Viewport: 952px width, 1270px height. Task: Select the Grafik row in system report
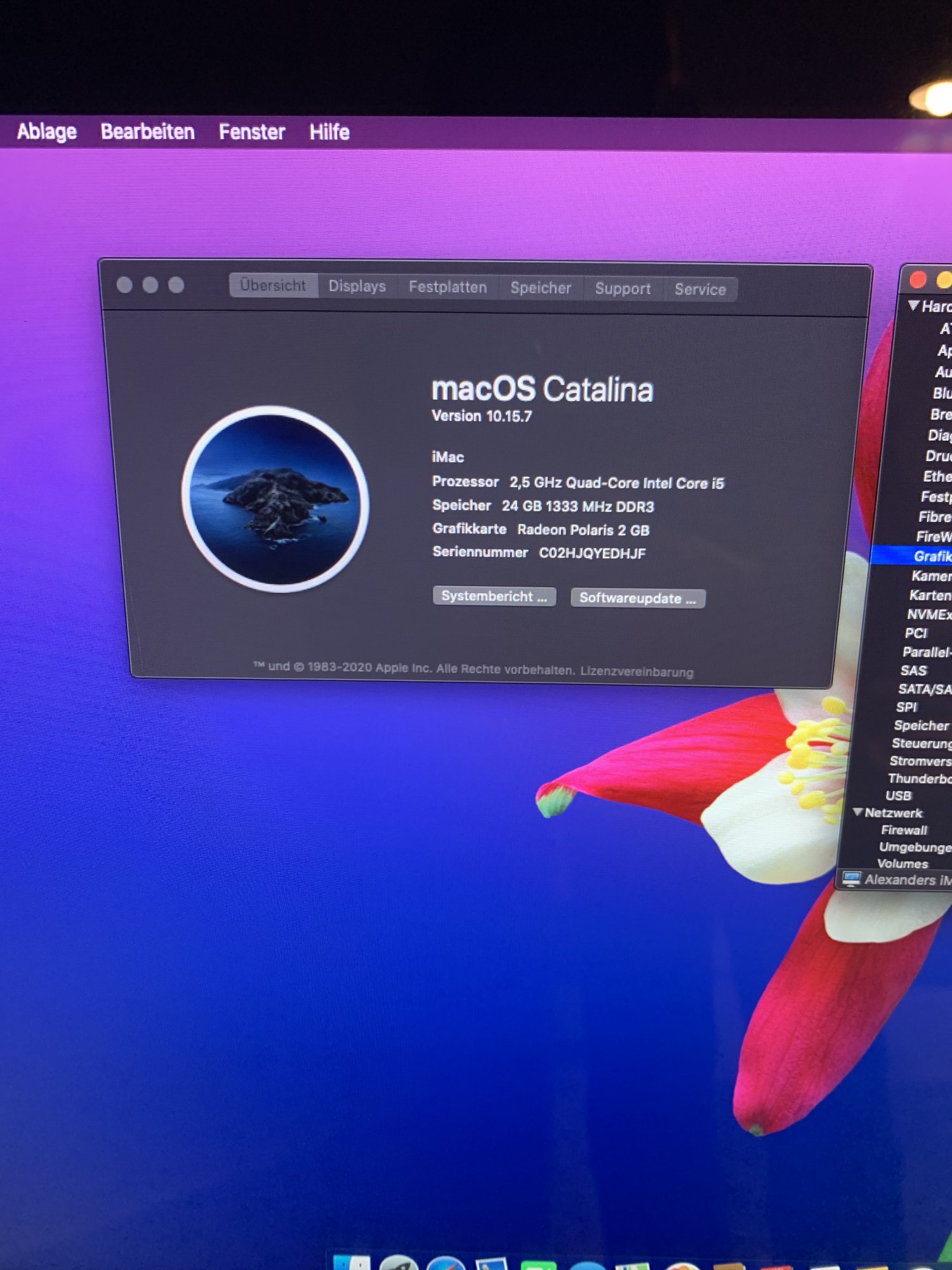coord(911,556)
